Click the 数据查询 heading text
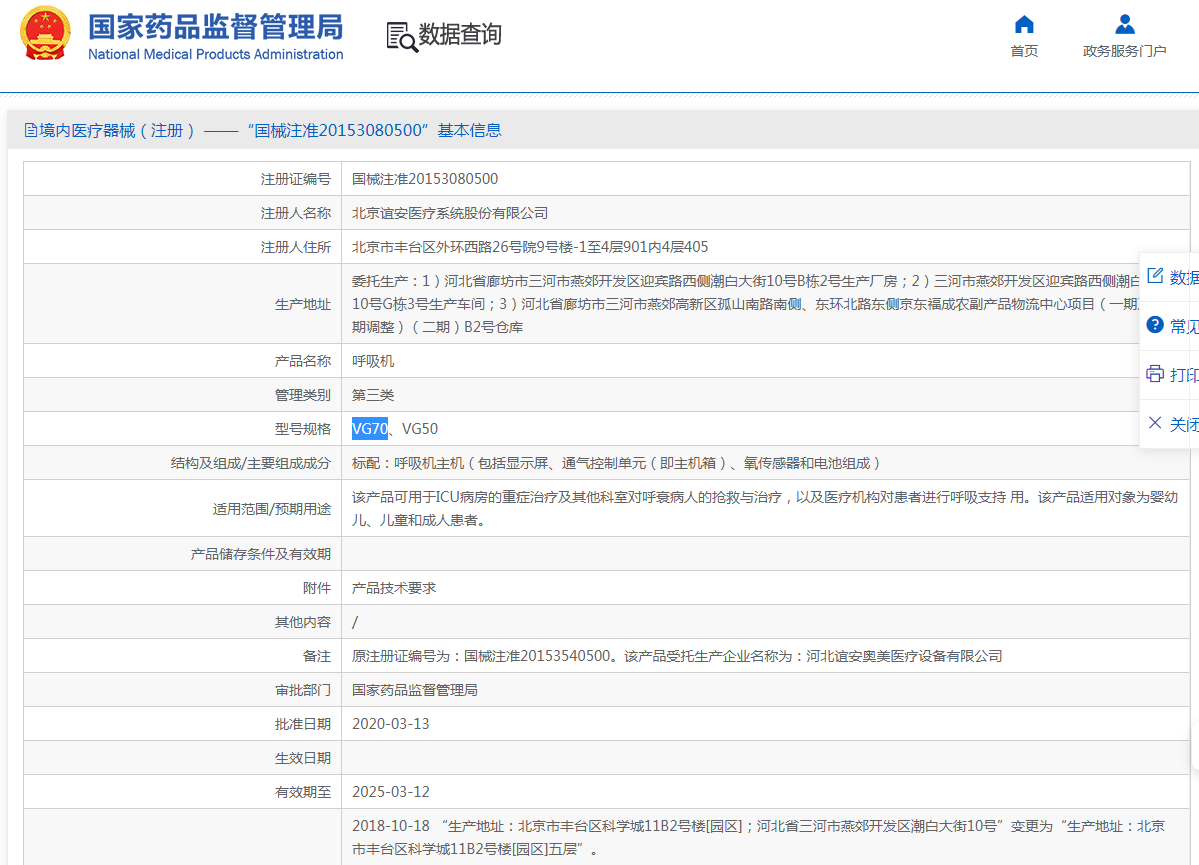1199x865 pixels. (x=460, y=34)
